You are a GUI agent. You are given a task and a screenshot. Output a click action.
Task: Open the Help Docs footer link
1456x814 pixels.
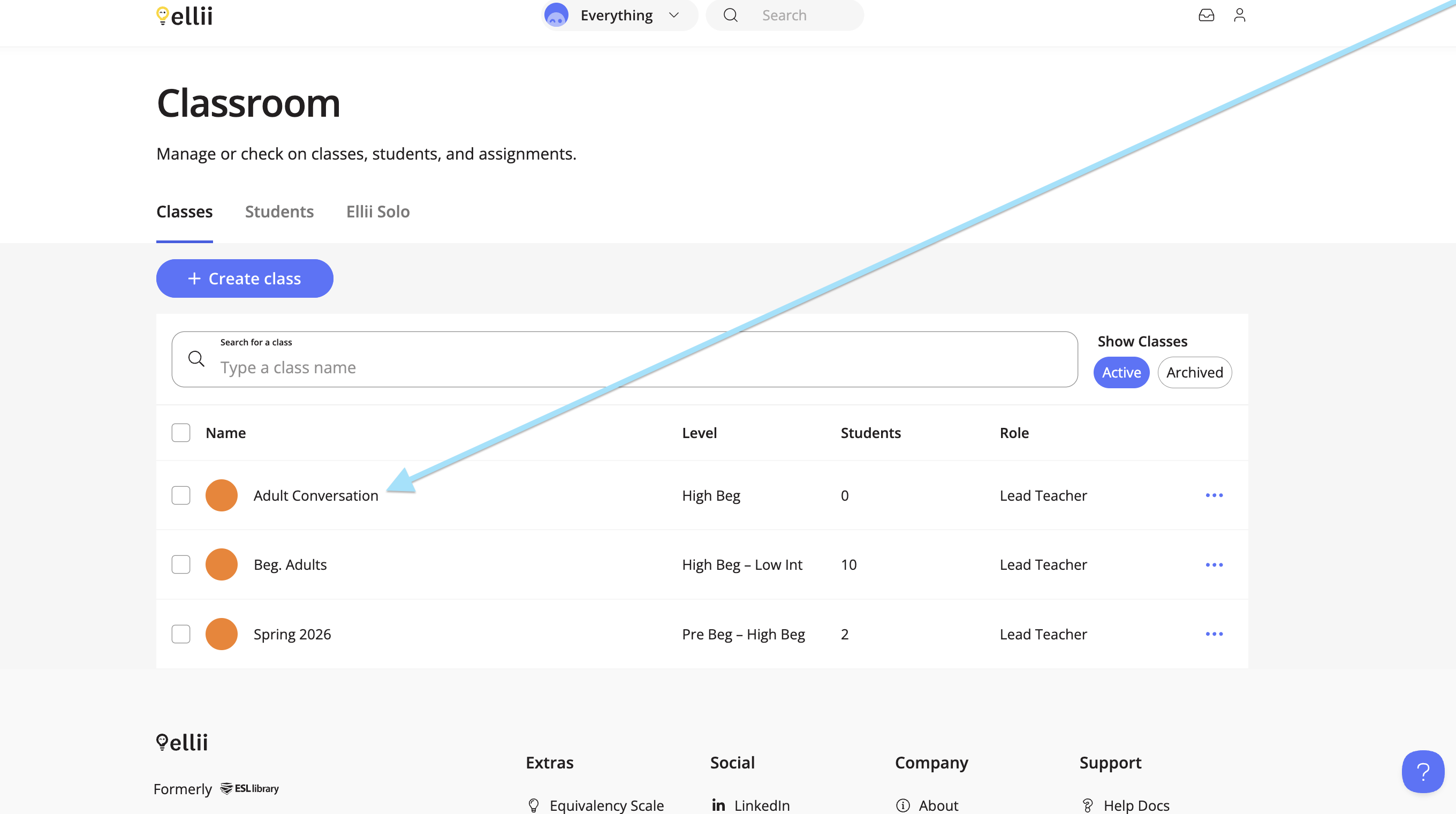(x=1136, y=805)
